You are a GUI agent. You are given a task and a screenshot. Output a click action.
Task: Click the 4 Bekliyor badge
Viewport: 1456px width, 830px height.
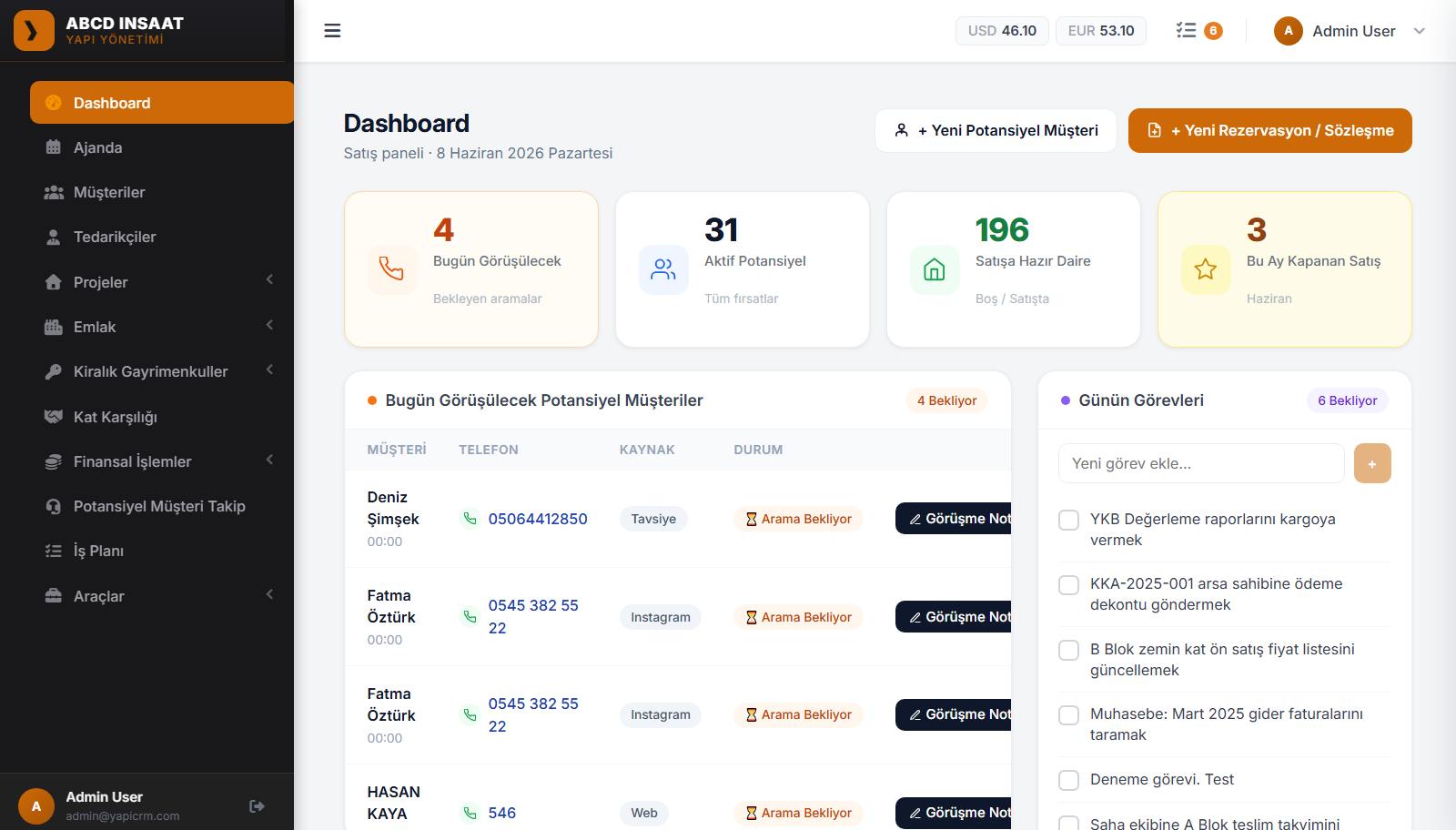pyautogui.click(x=946, y=400)
